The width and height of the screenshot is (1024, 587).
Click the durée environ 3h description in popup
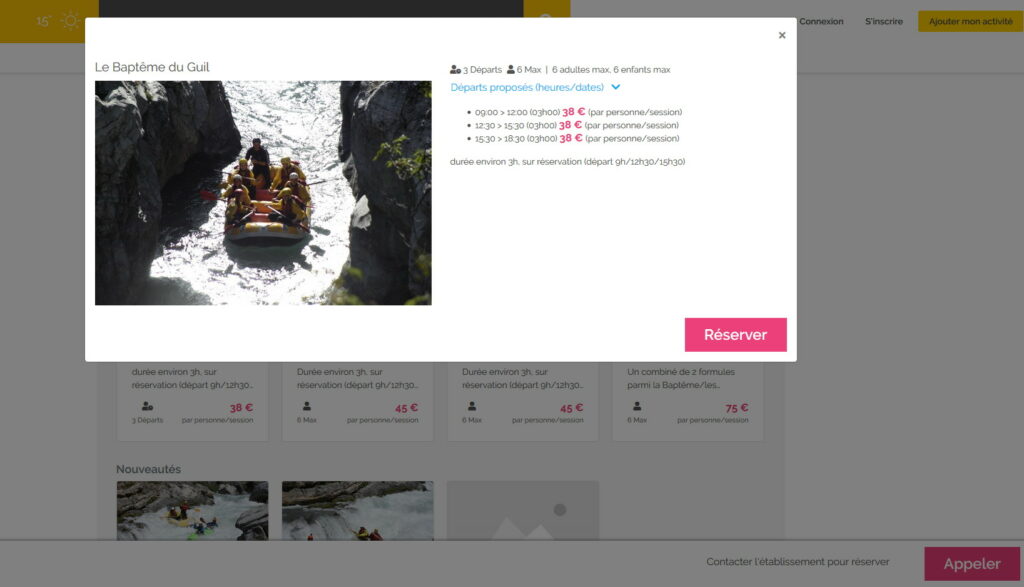tap(568, 161)
